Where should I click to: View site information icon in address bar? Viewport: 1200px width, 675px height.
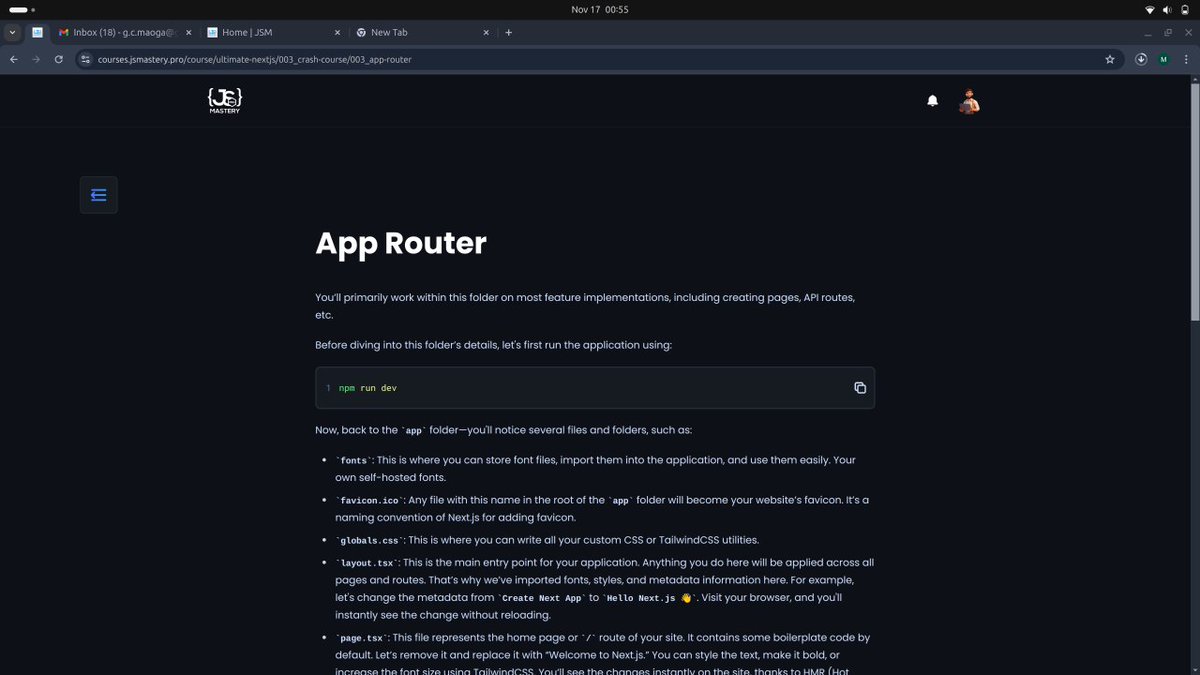86,59
